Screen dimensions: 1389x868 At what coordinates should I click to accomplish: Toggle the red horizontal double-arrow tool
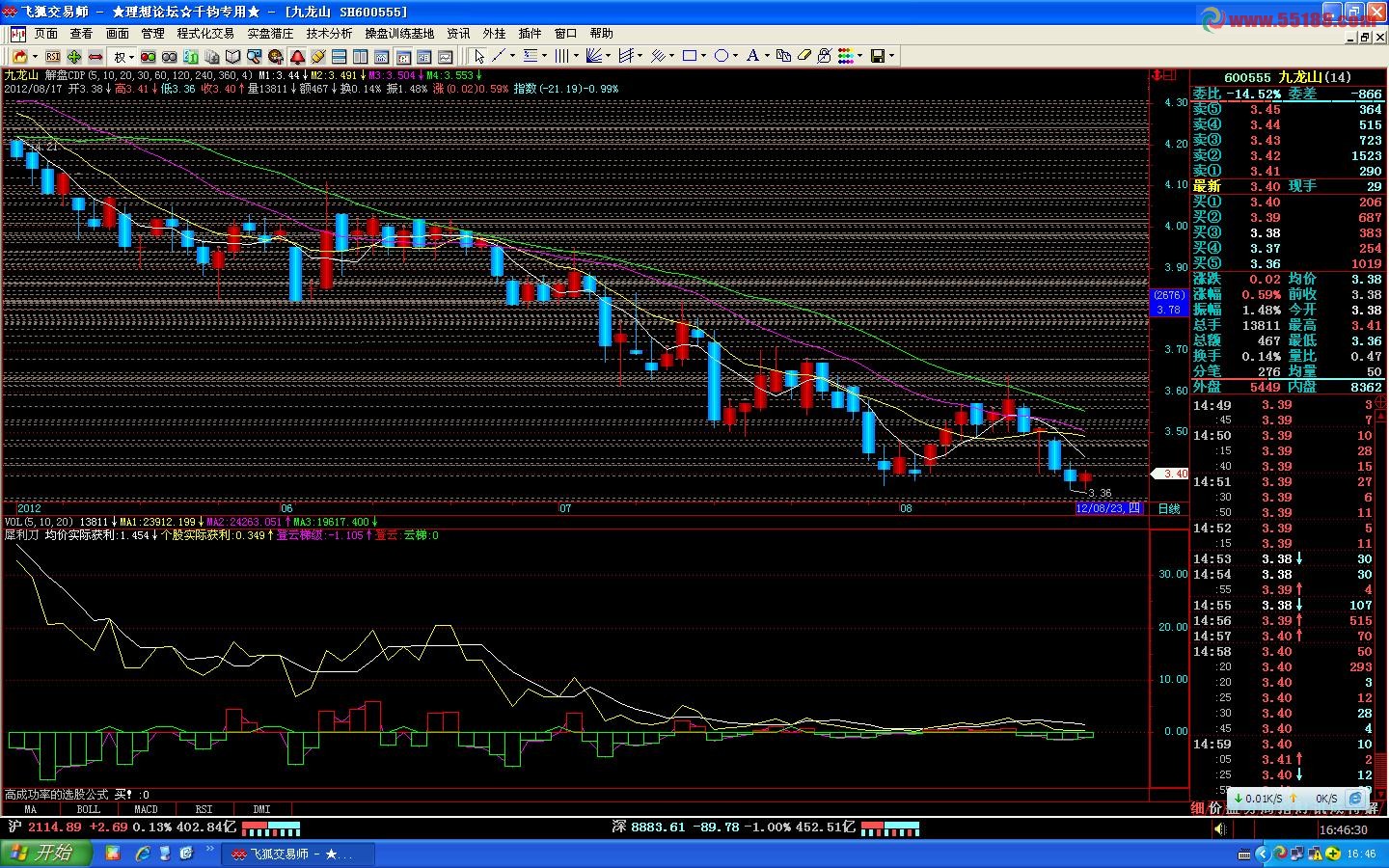pos(95,57)
